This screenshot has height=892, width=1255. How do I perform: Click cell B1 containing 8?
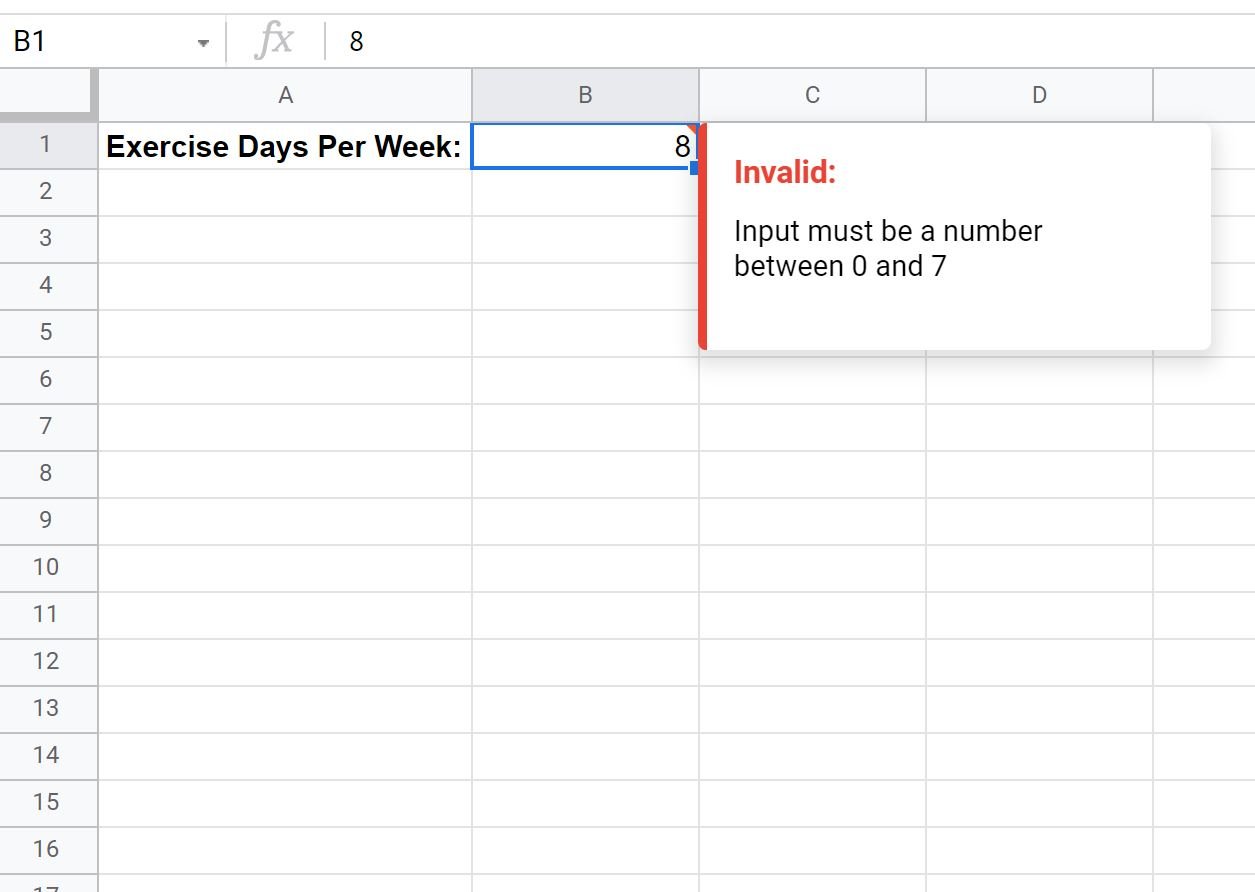585,147
